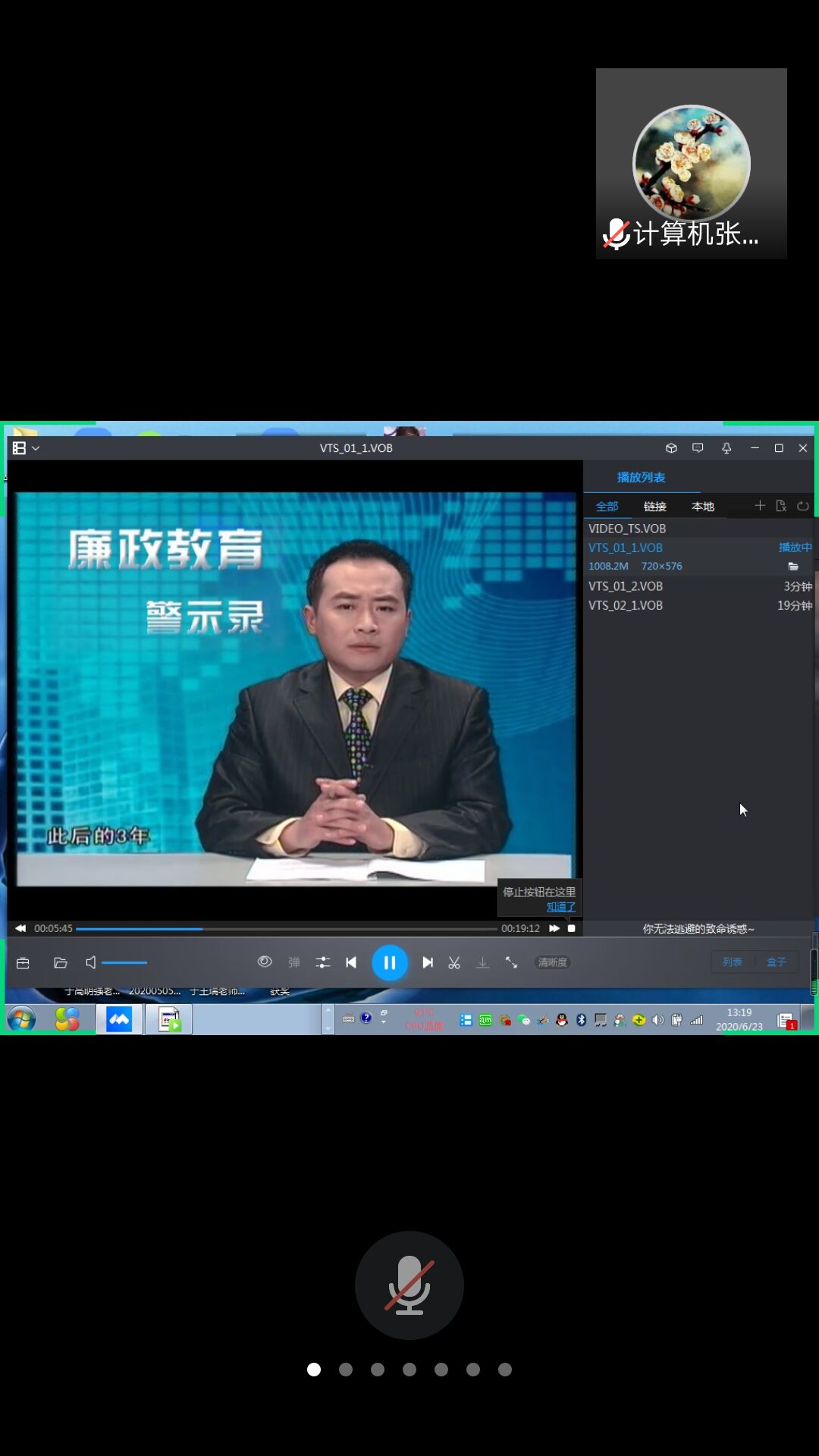Toggle the eye visual mode icon
Image resolution: width=819 pixels, height=1456 pixels.
(x=265, y=962)
